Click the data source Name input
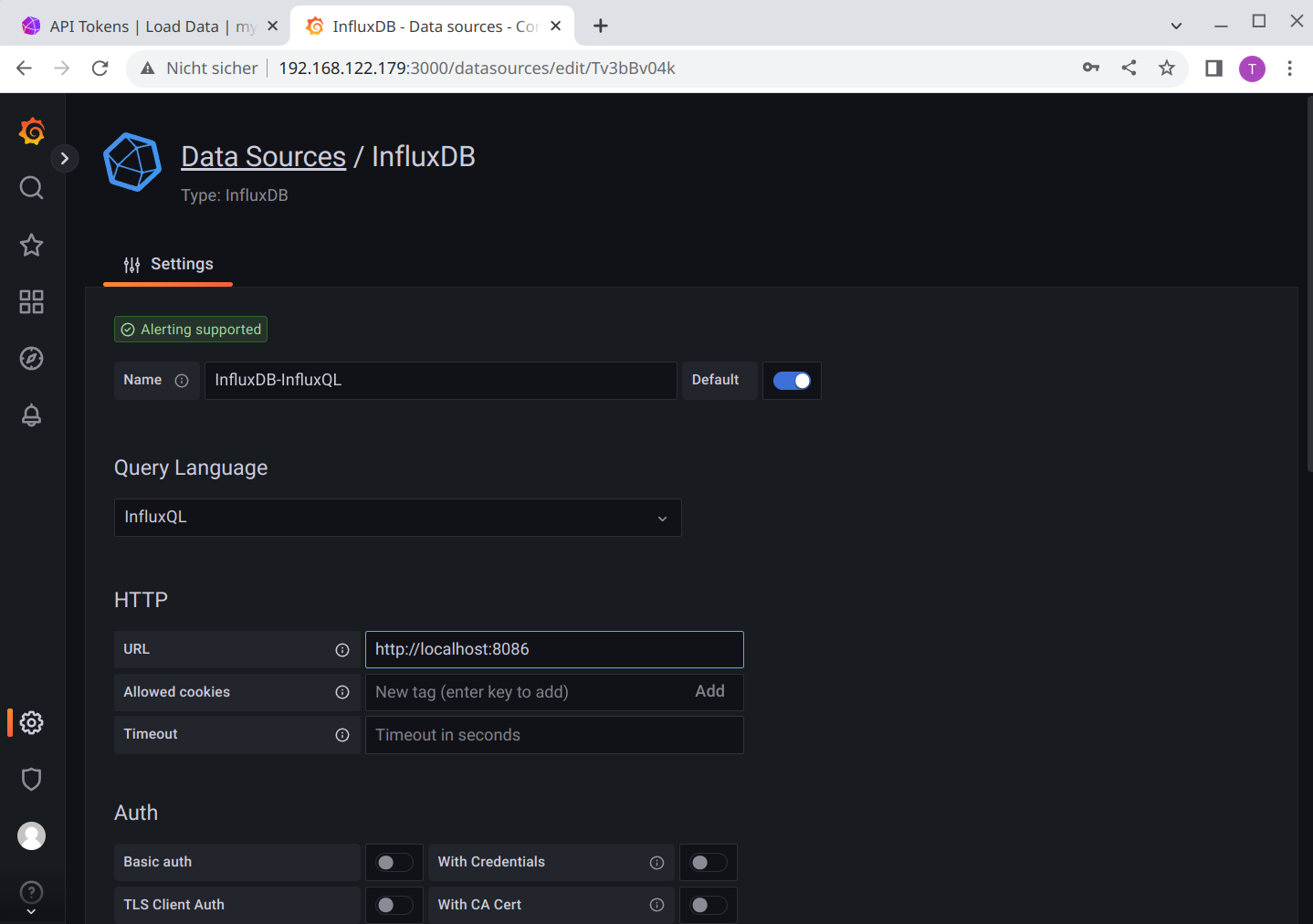Viewport: 1313px width, 924px height. [440, 381]
